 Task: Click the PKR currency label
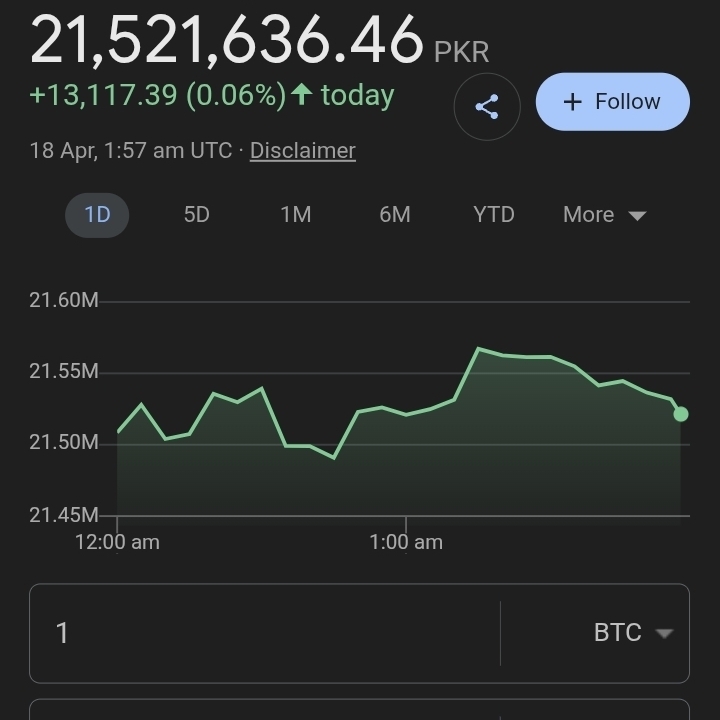461,51
